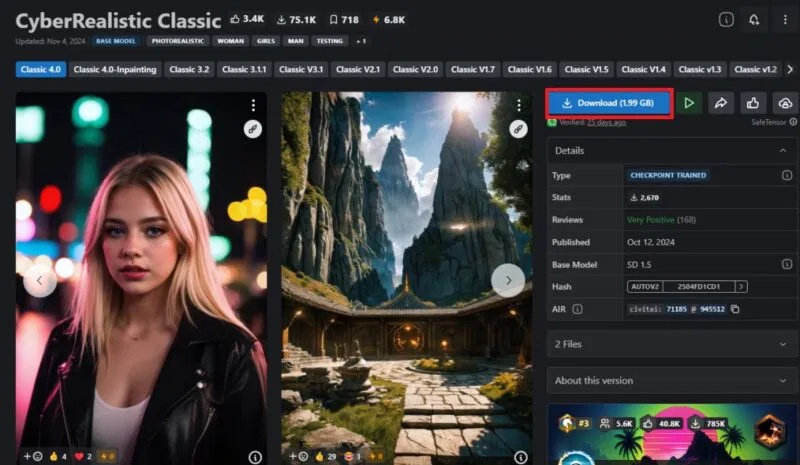Click the notification bell icon at top
800x465 pixels.
click(755, 19)
